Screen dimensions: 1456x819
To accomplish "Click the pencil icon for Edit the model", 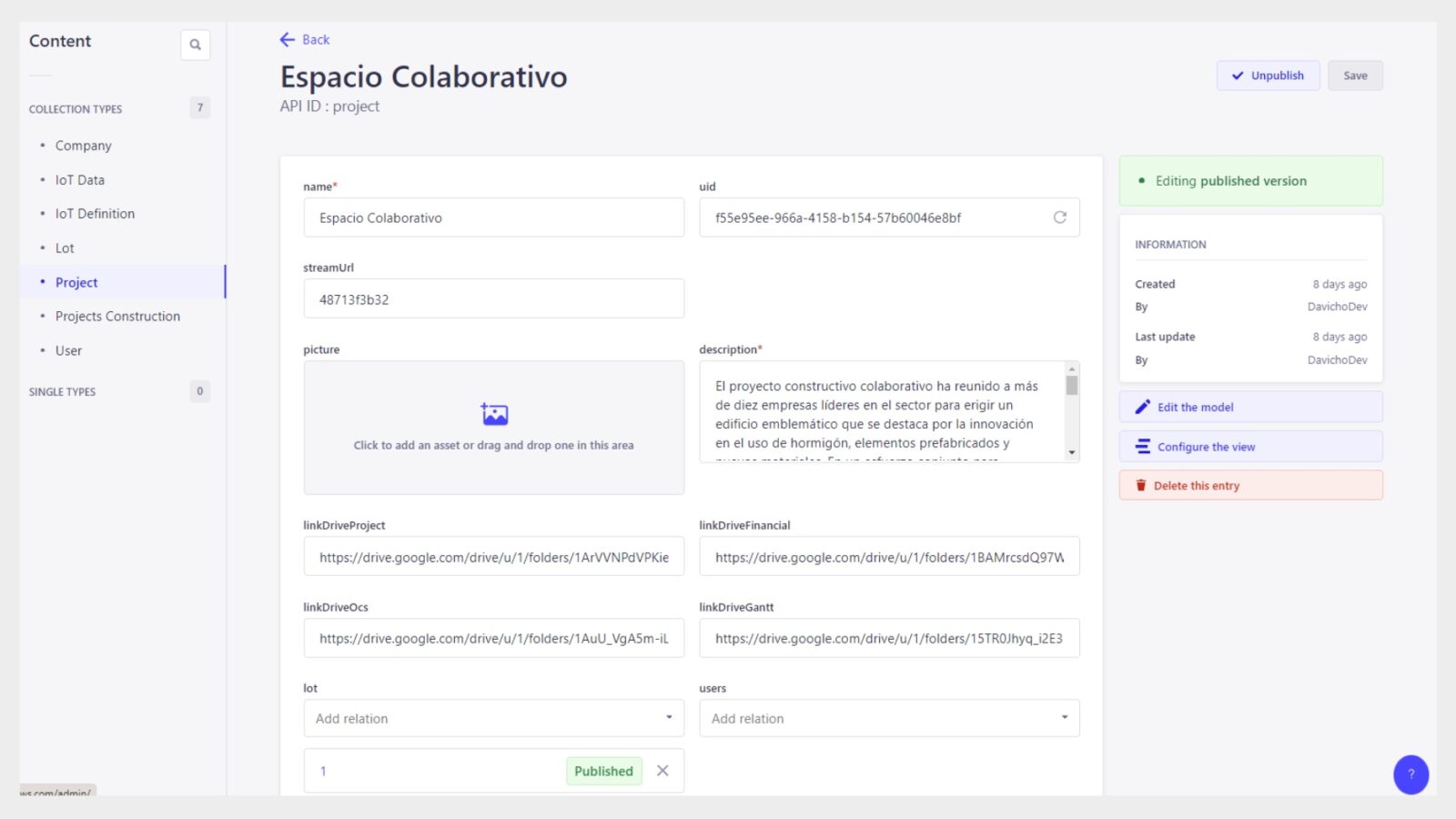I will pos(1143,407).
